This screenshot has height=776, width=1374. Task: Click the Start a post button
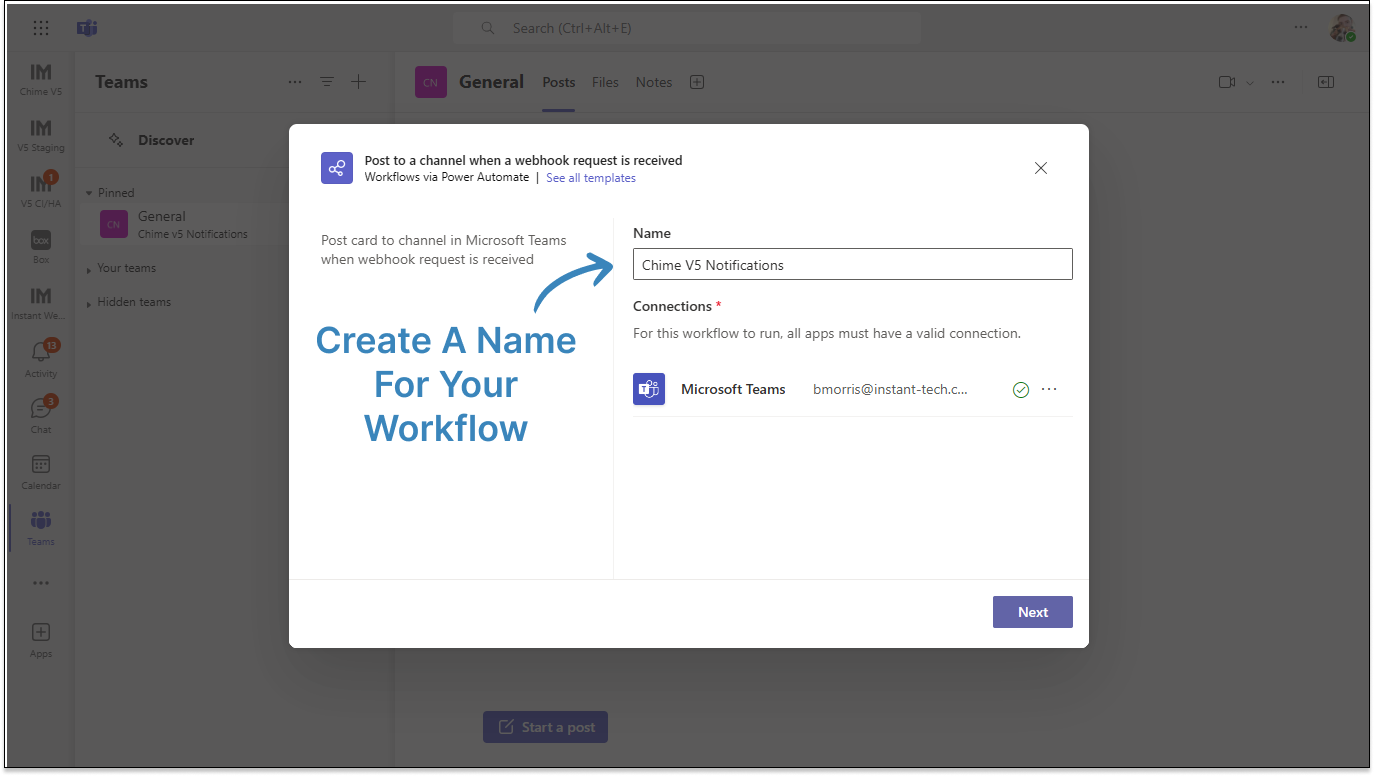[545, 727]
